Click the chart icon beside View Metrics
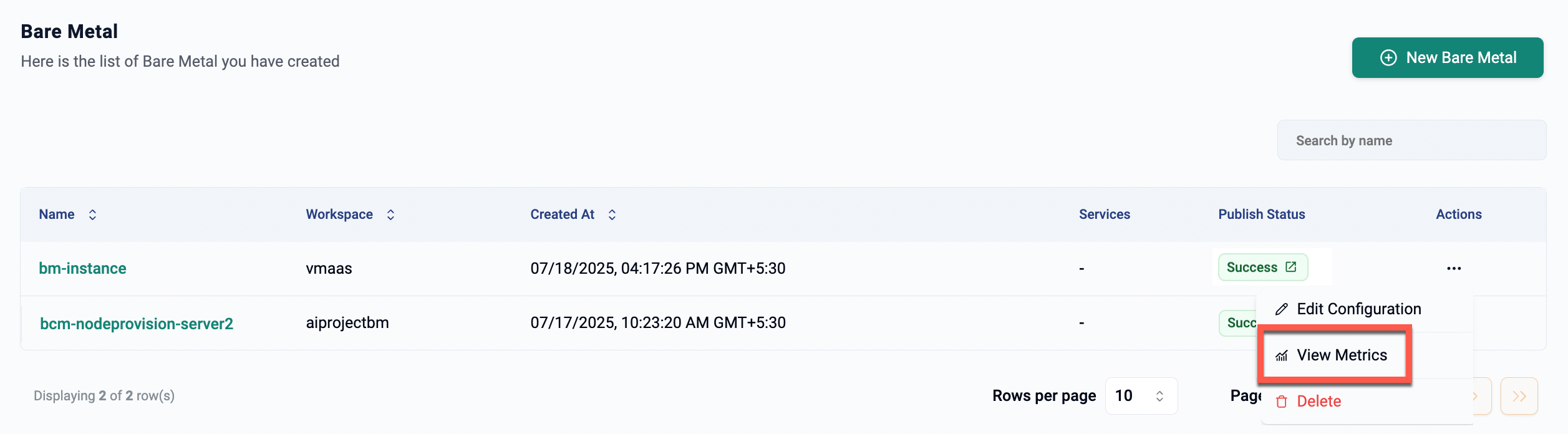 coord(1282,355)
